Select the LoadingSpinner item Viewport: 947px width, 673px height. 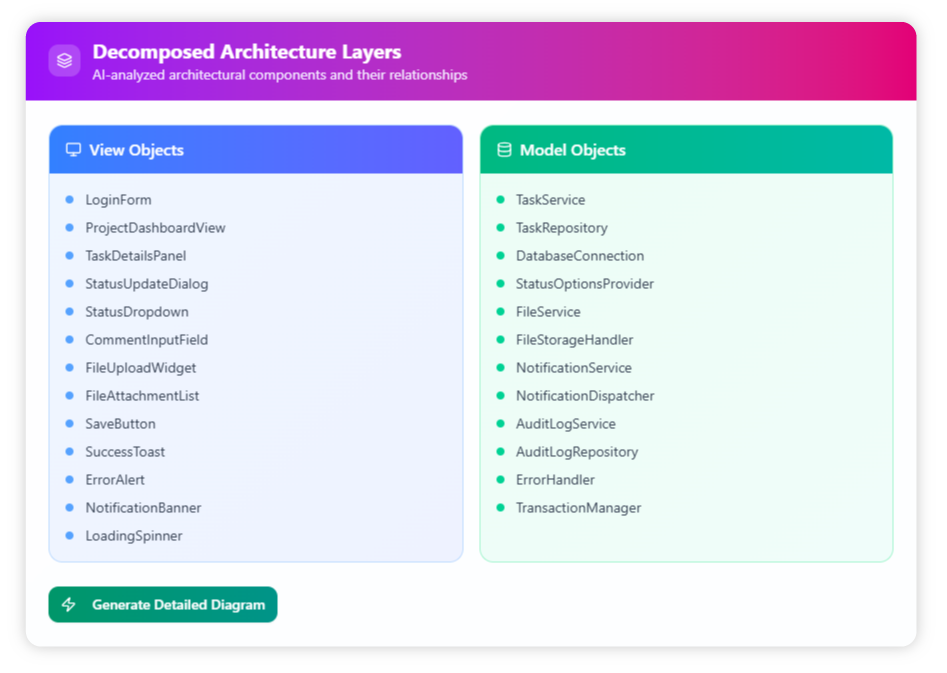[133, 536]
